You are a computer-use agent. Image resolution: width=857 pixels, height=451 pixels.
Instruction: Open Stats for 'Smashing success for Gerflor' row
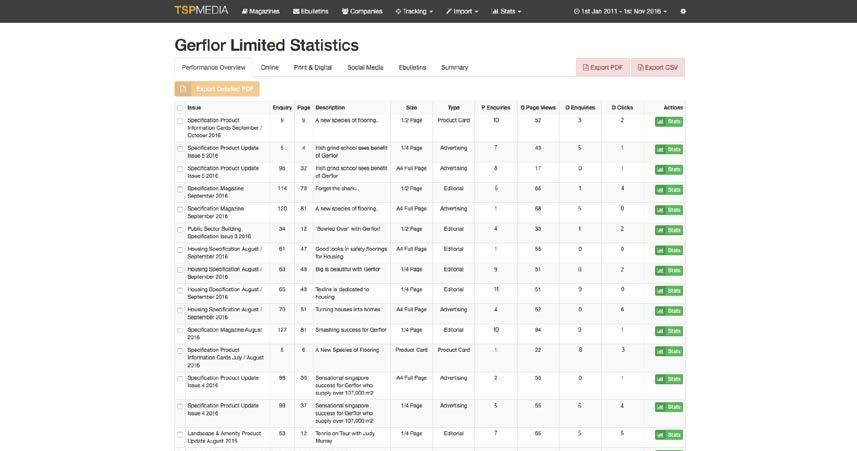pyautogui.click(x=668, y=331)
